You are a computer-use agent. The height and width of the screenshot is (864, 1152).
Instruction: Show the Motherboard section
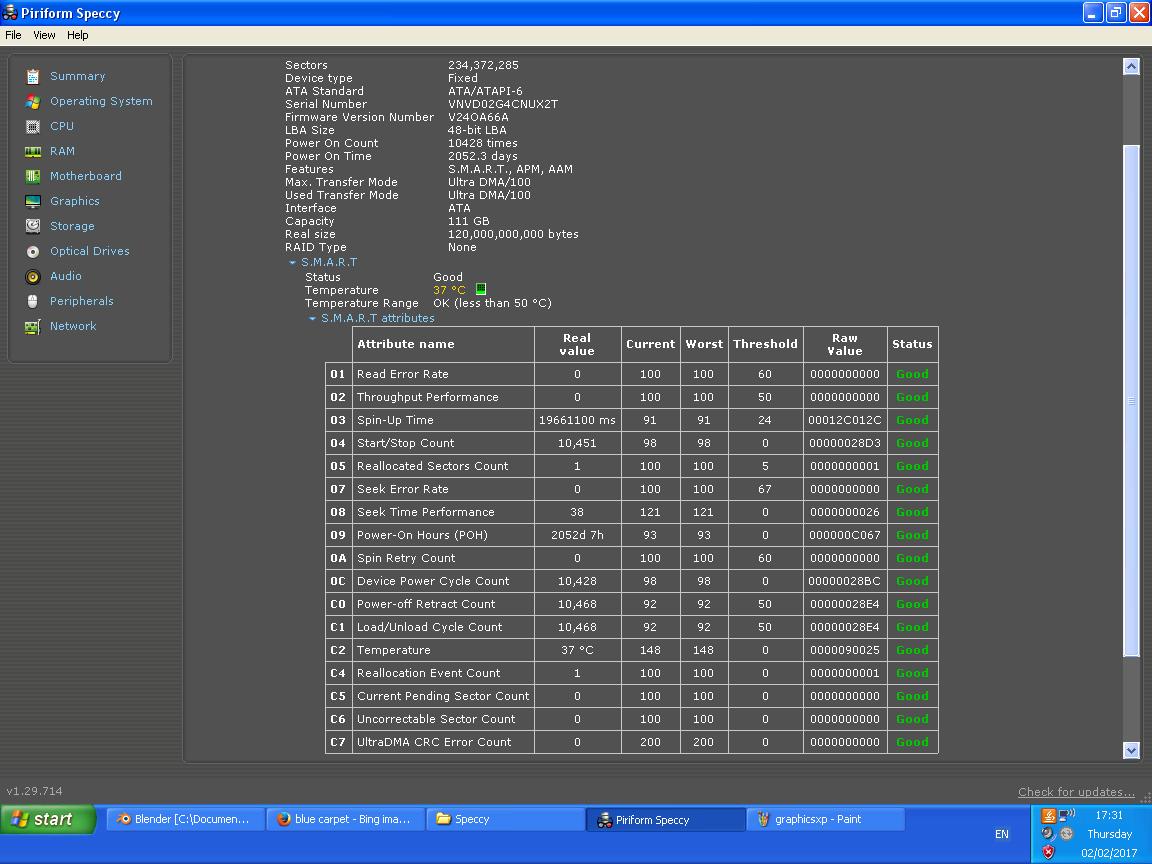pyautogui.click(x=86, y=176)
